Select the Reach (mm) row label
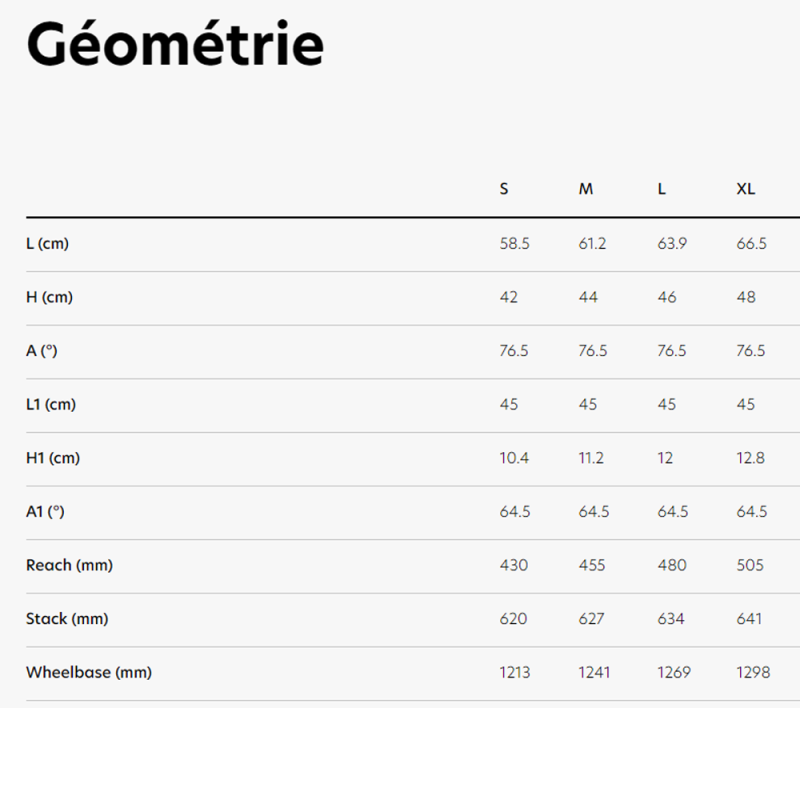 tap(69, 565)
